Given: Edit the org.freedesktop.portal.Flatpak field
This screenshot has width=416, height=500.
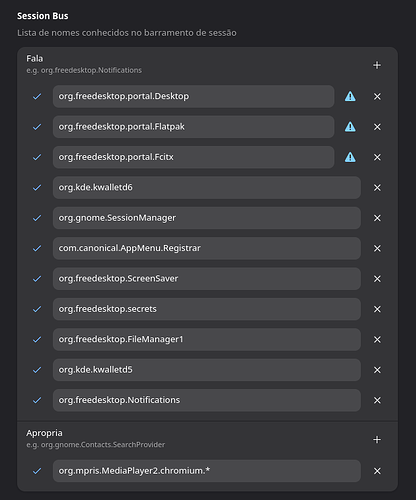Looking at the screenshot, I should pyautogui.click(x=193, y=127).
